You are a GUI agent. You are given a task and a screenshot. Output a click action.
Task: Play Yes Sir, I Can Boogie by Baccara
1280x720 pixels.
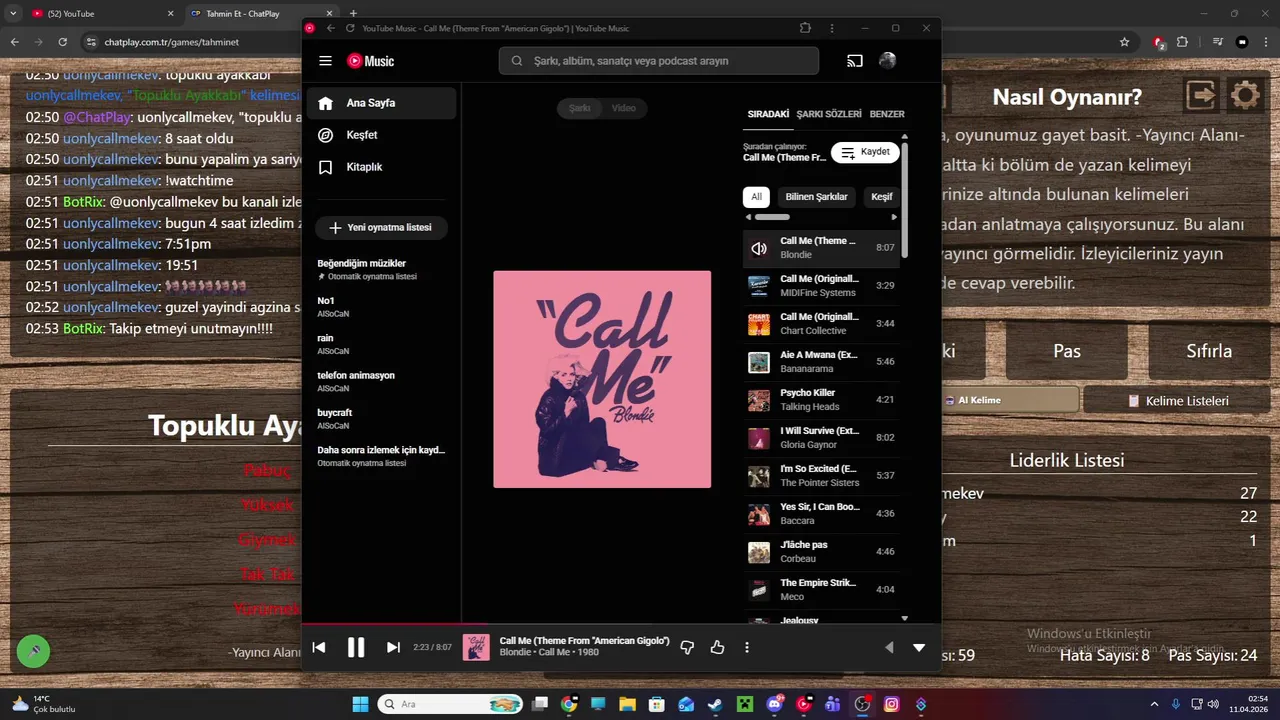[821, 514]
